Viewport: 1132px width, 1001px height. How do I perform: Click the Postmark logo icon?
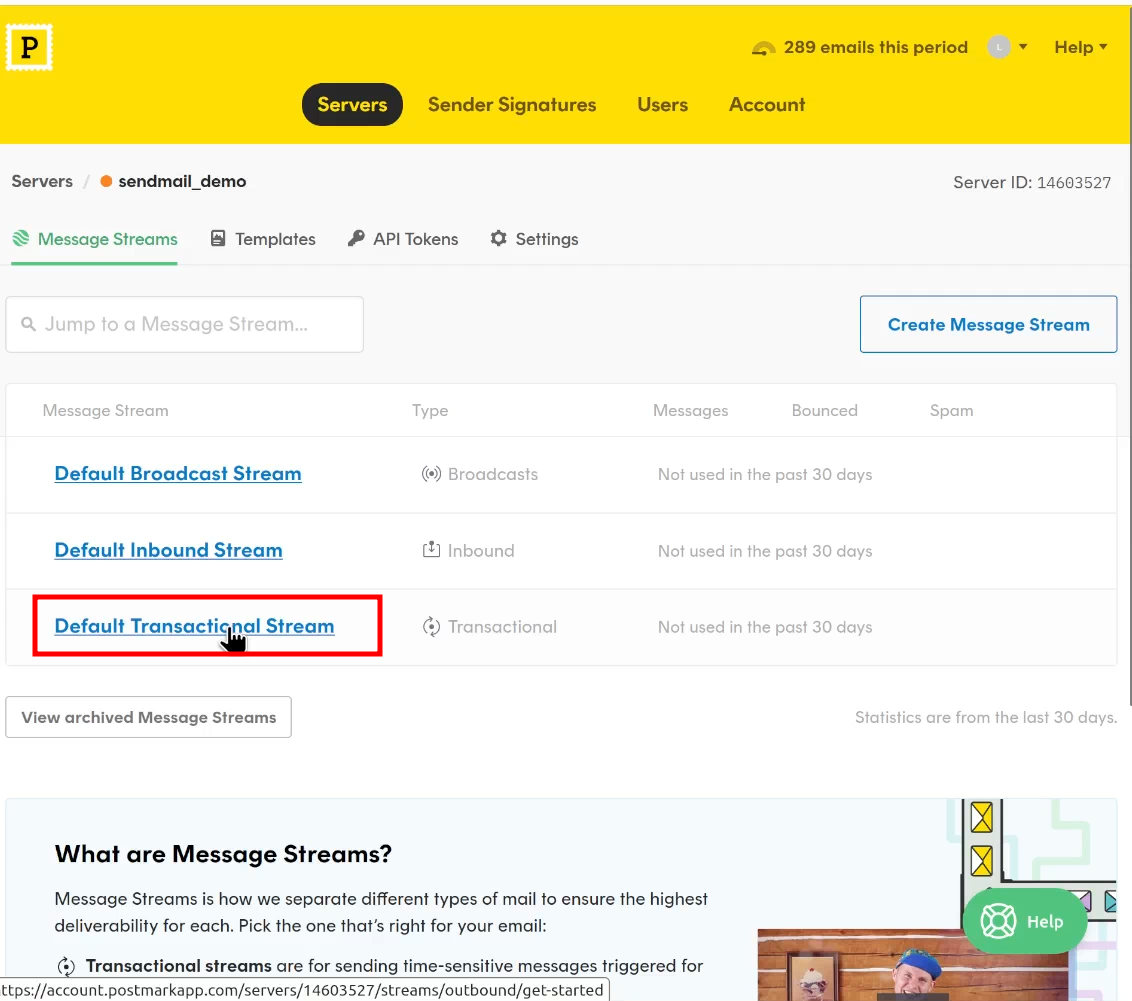(x=30, y=48)
